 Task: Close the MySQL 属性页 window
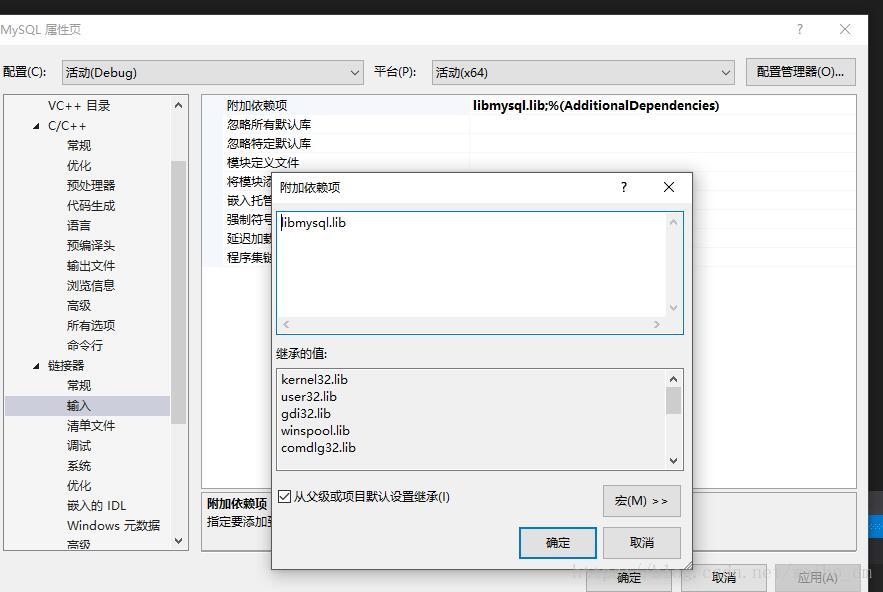(845, 29)
